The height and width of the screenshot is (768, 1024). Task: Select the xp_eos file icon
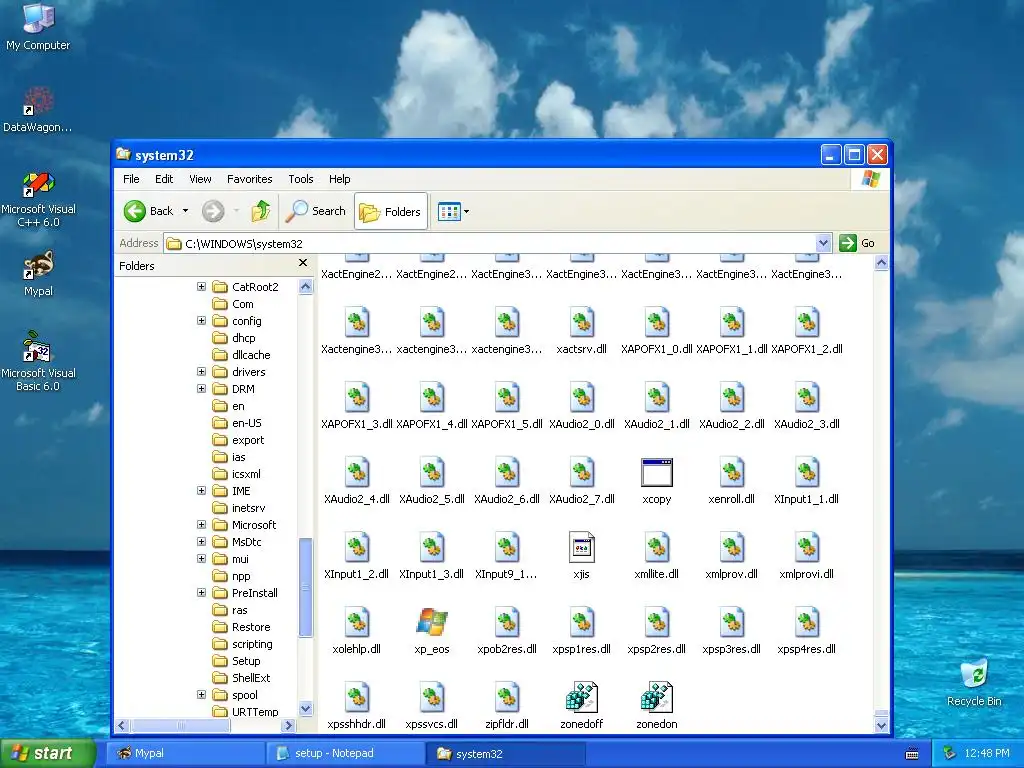point(432,622)
